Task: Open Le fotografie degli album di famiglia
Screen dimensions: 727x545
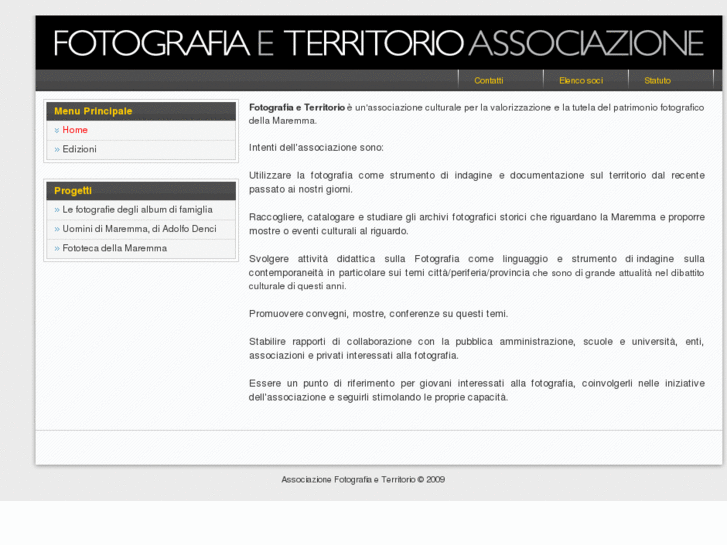Action: coord(137,210)
